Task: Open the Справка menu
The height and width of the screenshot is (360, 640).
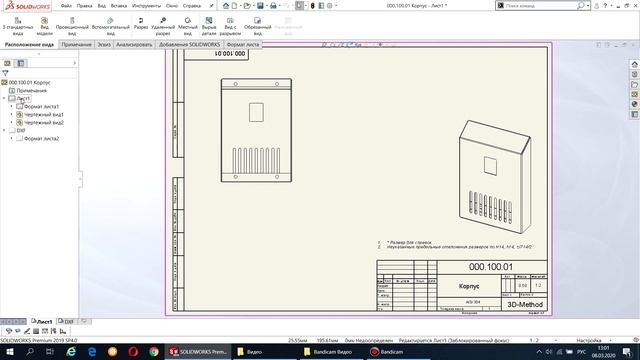Action: coord(191,6)
